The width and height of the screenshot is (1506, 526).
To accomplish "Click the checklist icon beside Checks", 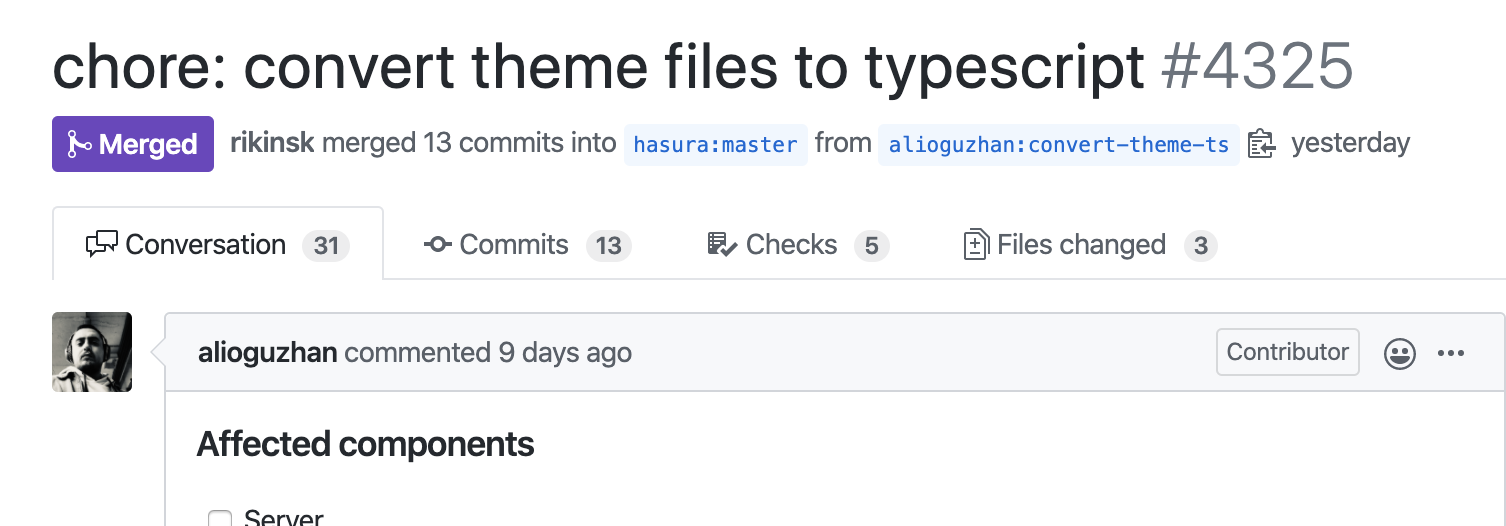I will 722,245.
